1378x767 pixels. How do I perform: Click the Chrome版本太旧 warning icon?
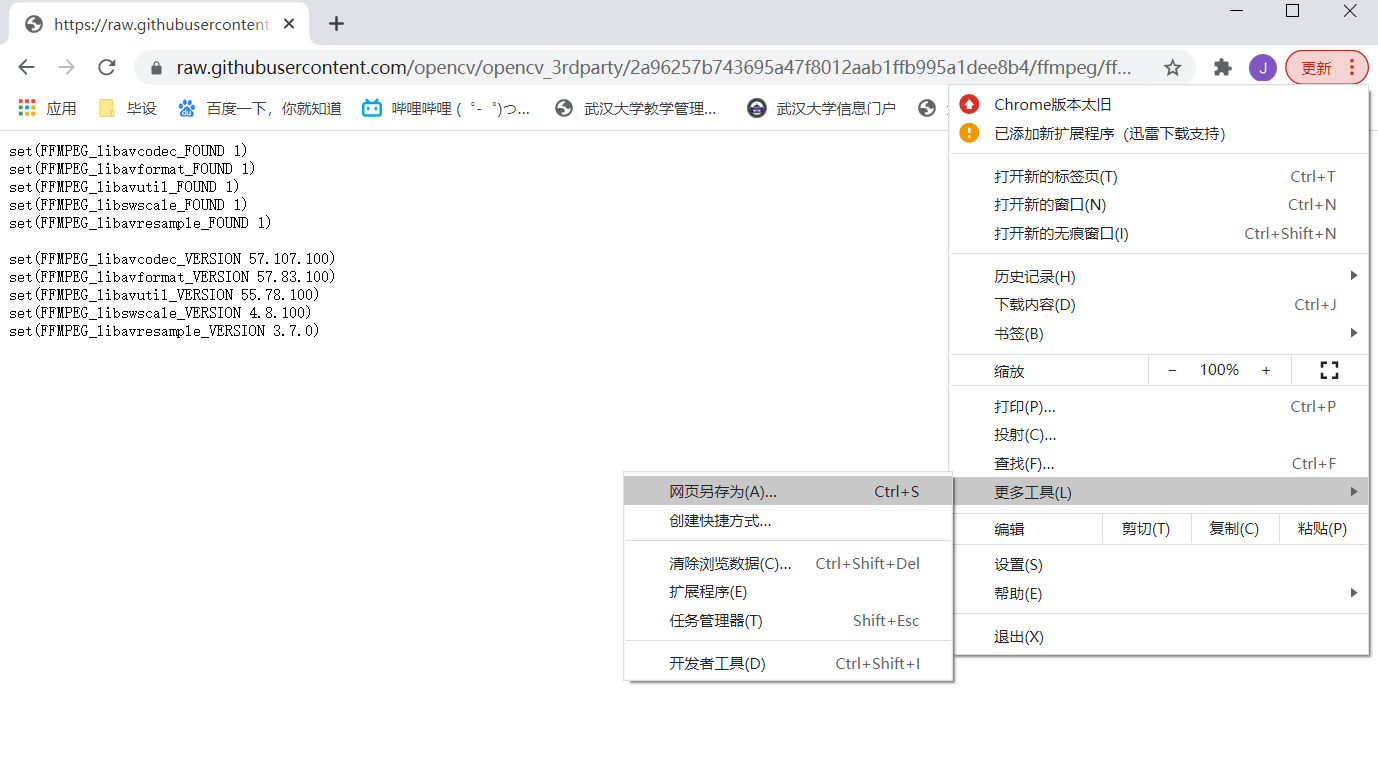[968, 103]
